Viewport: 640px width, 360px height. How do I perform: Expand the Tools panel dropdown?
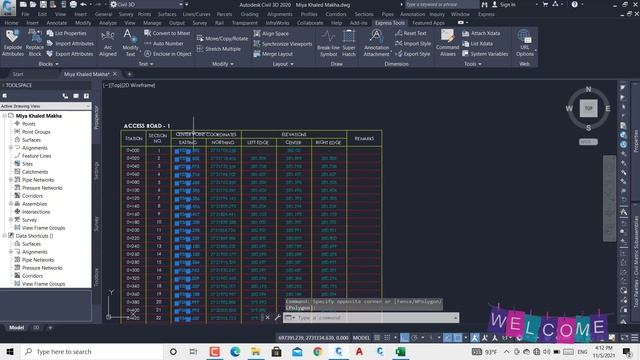tap(473, 64)
